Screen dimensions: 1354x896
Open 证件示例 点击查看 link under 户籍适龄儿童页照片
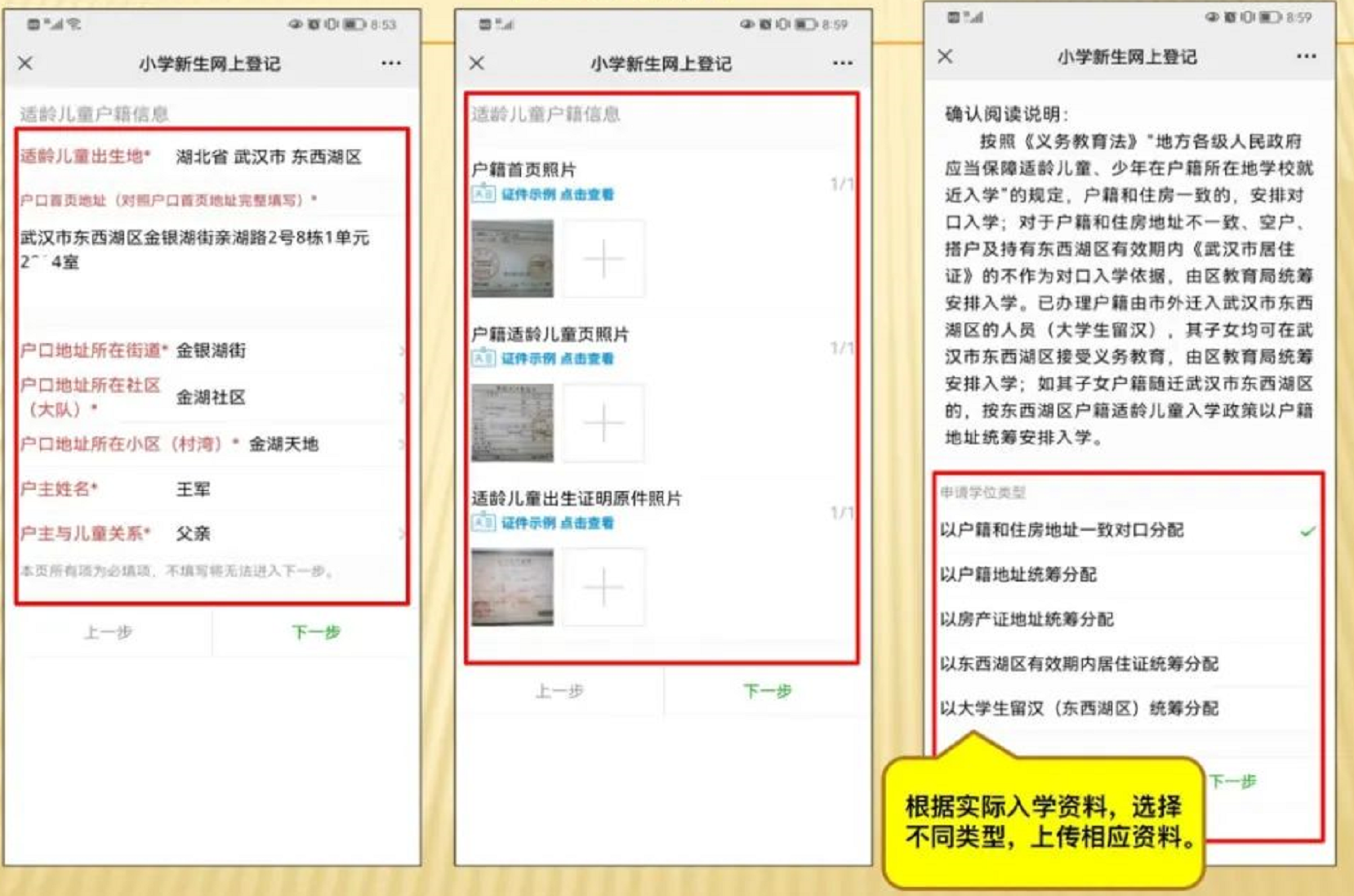tap(558, 358)
